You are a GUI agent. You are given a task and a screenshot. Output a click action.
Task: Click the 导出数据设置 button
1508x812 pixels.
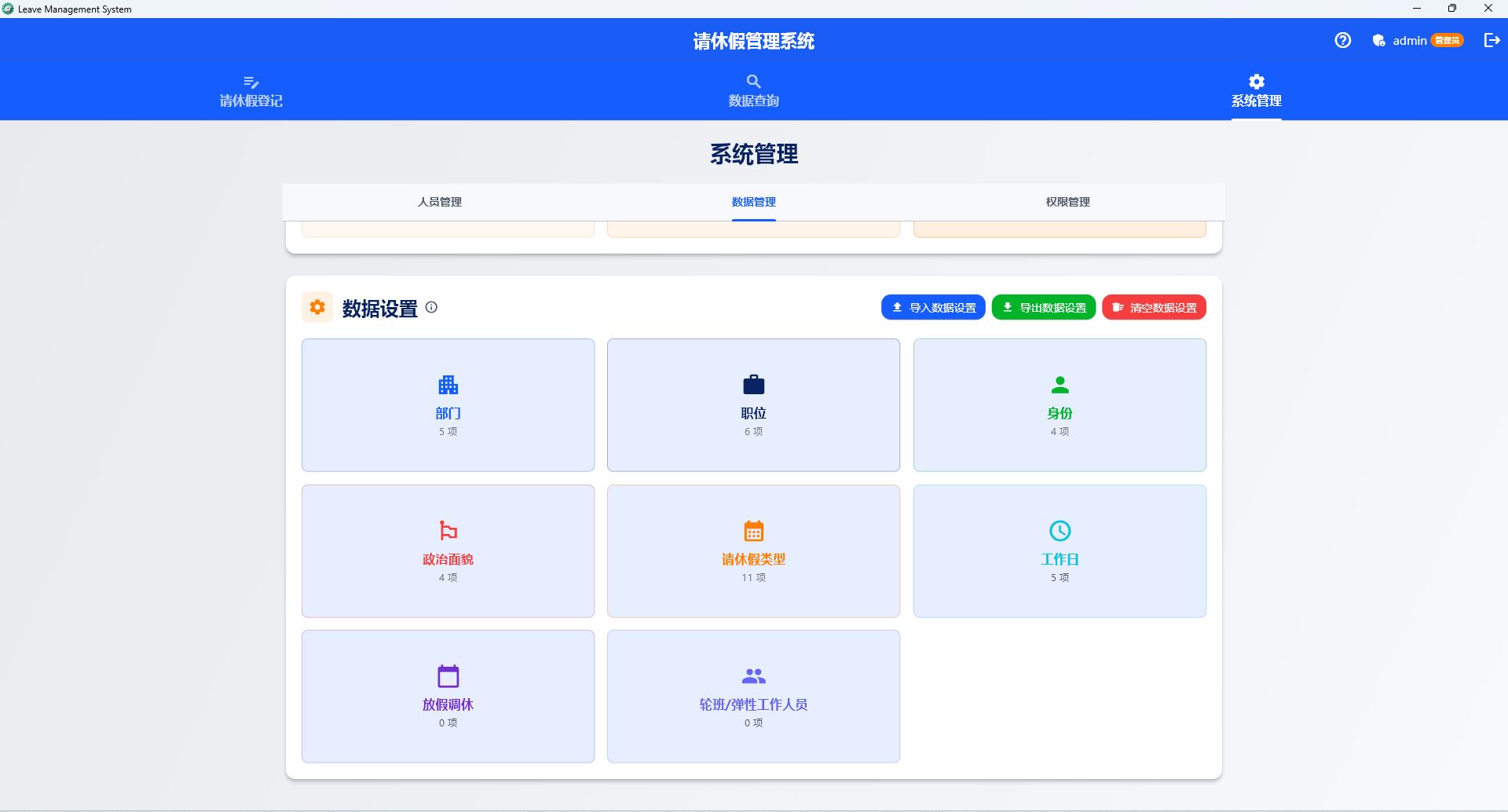tap(1043, 307)
